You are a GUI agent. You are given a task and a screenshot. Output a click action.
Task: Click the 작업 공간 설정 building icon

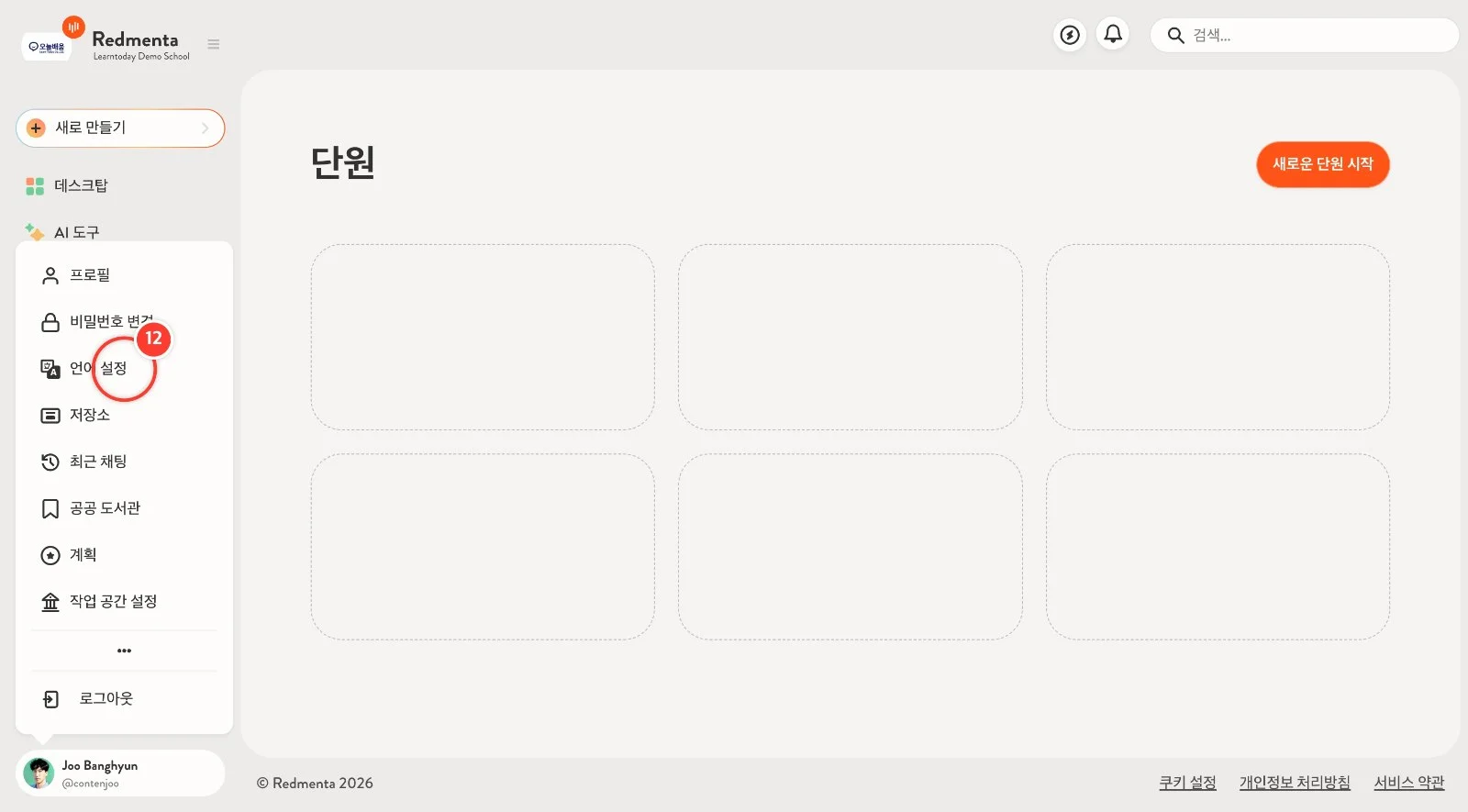point(50,602)
